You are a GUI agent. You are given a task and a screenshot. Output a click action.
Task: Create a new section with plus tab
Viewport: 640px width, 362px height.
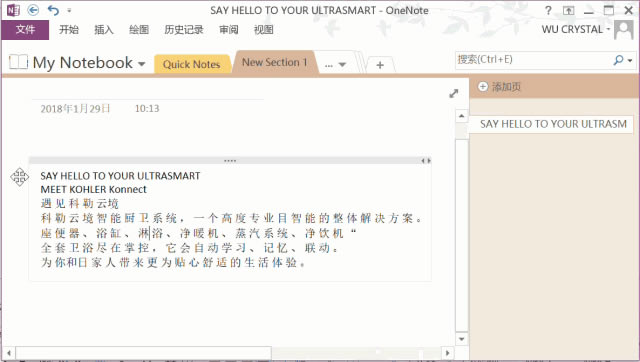coord(380,65)
